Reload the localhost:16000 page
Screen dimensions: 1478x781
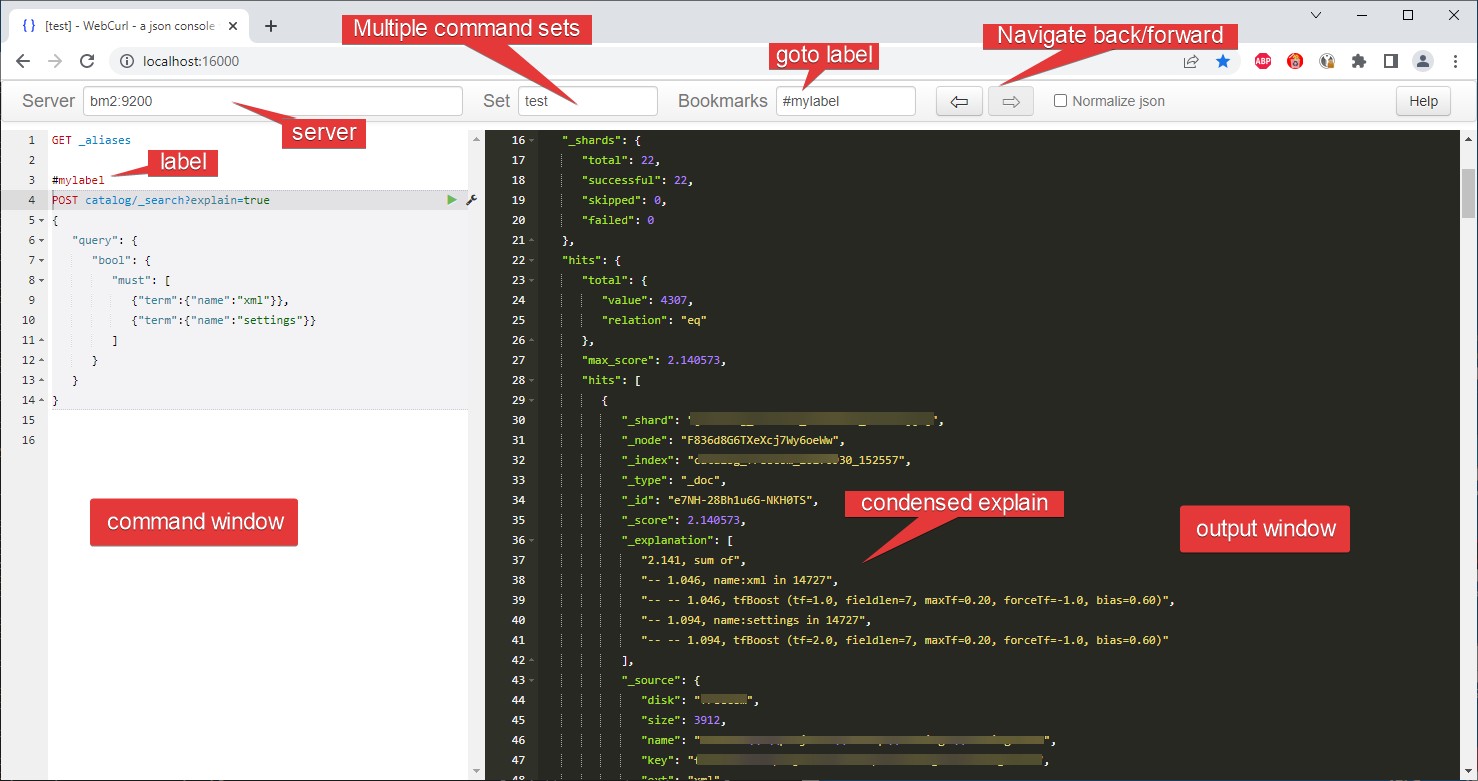click(87, 61)
